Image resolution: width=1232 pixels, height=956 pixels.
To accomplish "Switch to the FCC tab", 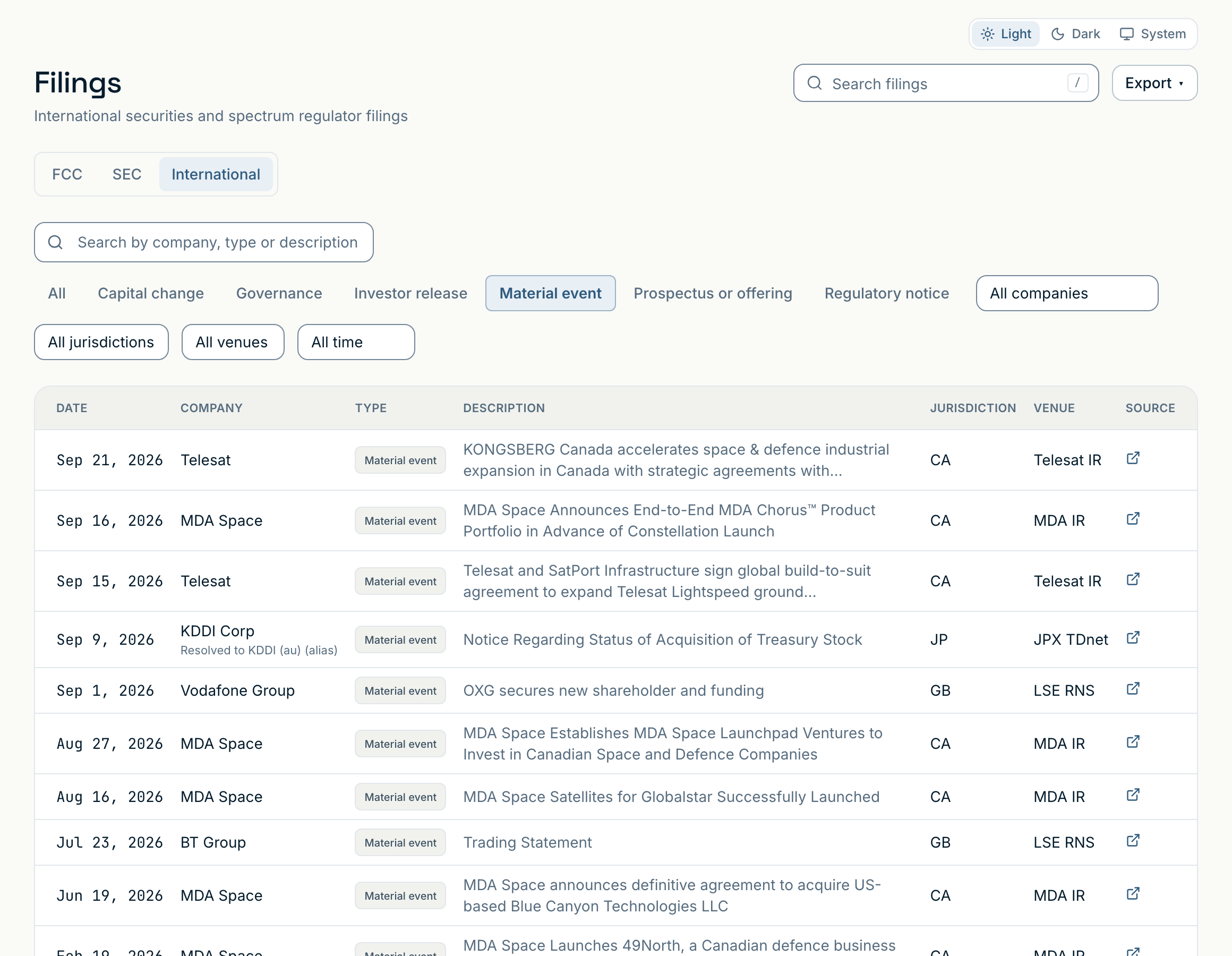I will 67,174.
